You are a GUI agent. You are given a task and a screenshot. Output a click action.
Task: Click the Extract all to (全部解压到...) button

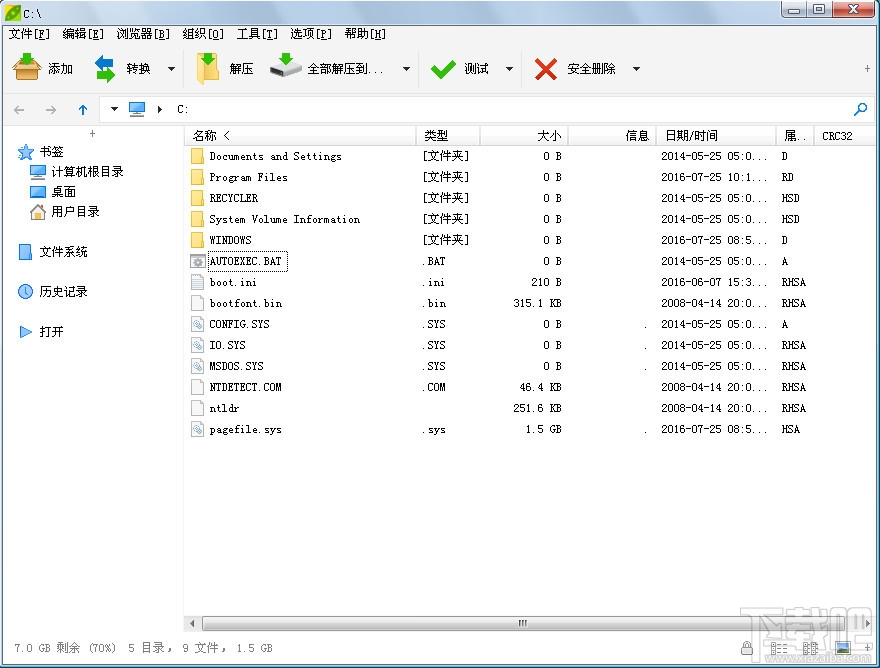[x=327, y=68]
